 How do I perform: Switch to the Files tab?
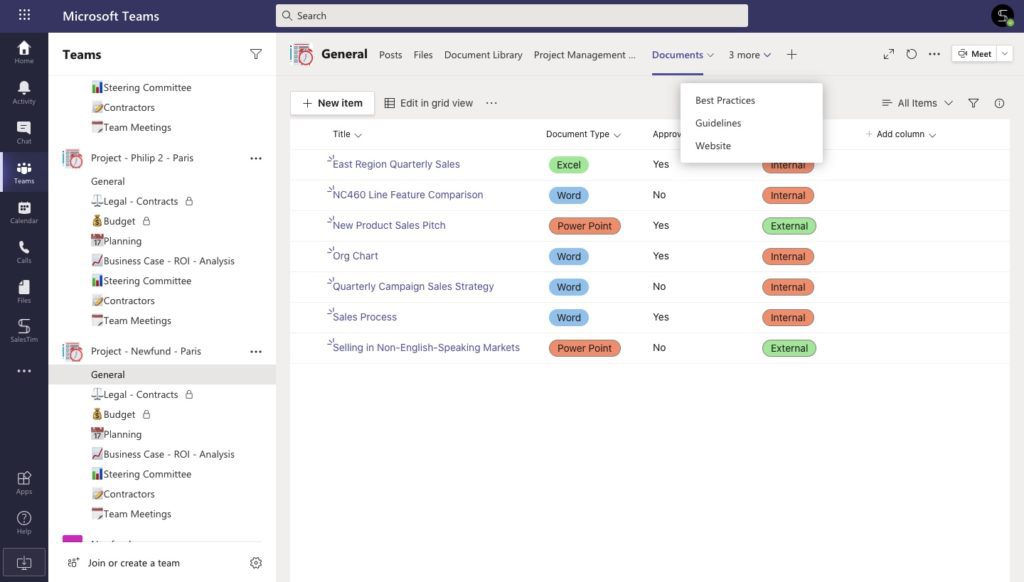pos(423,55)
